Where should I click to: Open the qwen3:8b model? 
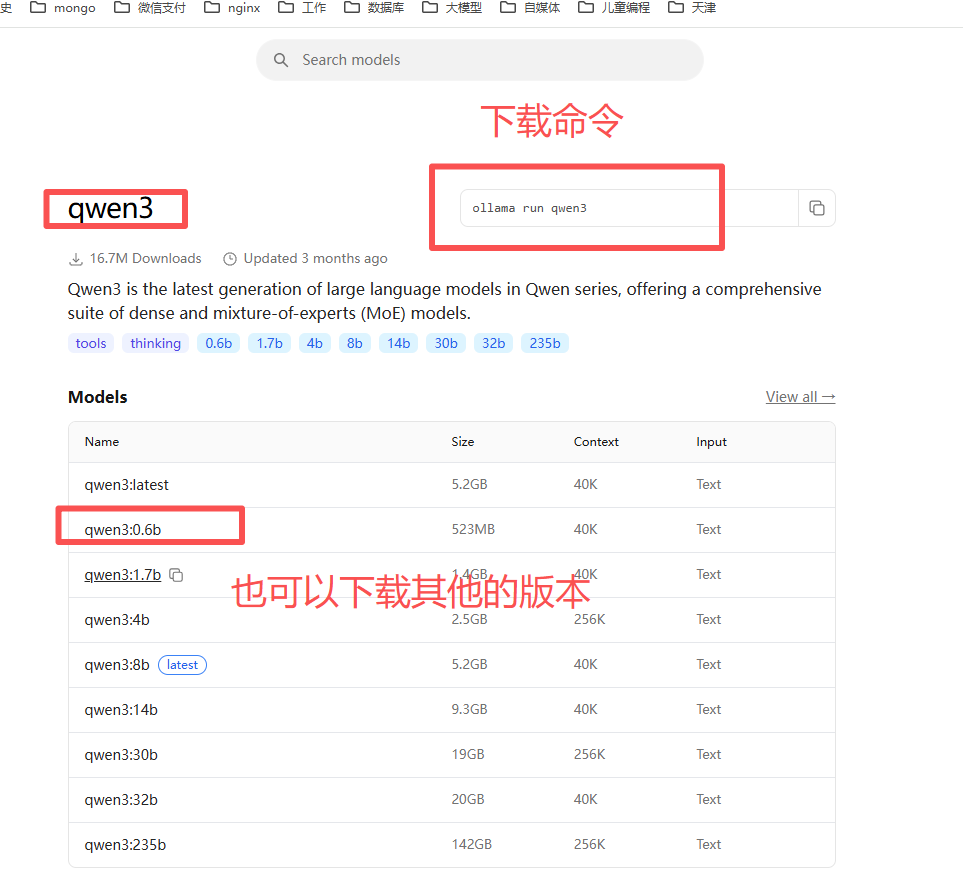[117, 665]
